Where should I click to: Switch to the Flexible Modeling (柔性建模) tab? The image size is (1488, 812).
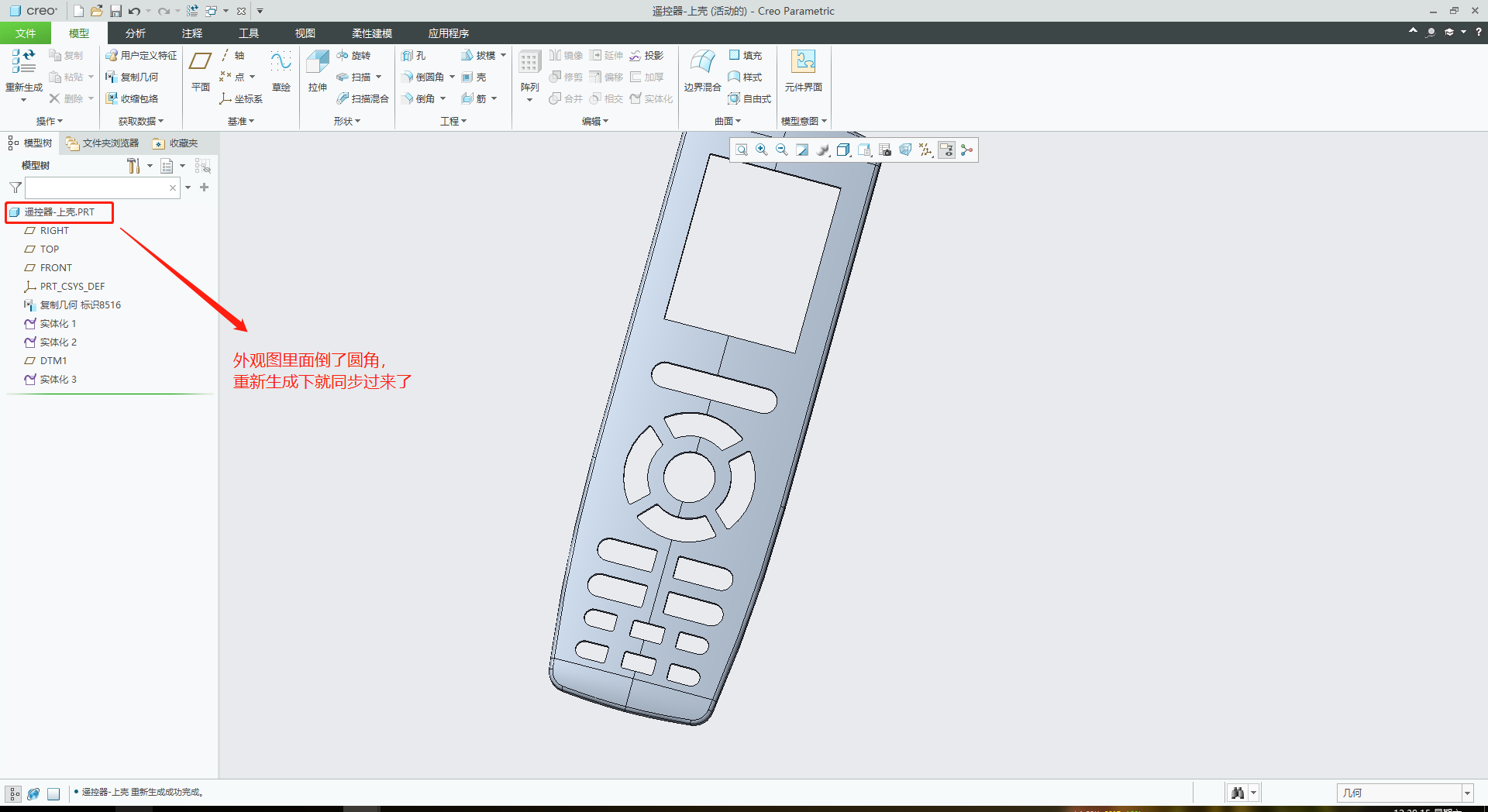tap(372, 33)
